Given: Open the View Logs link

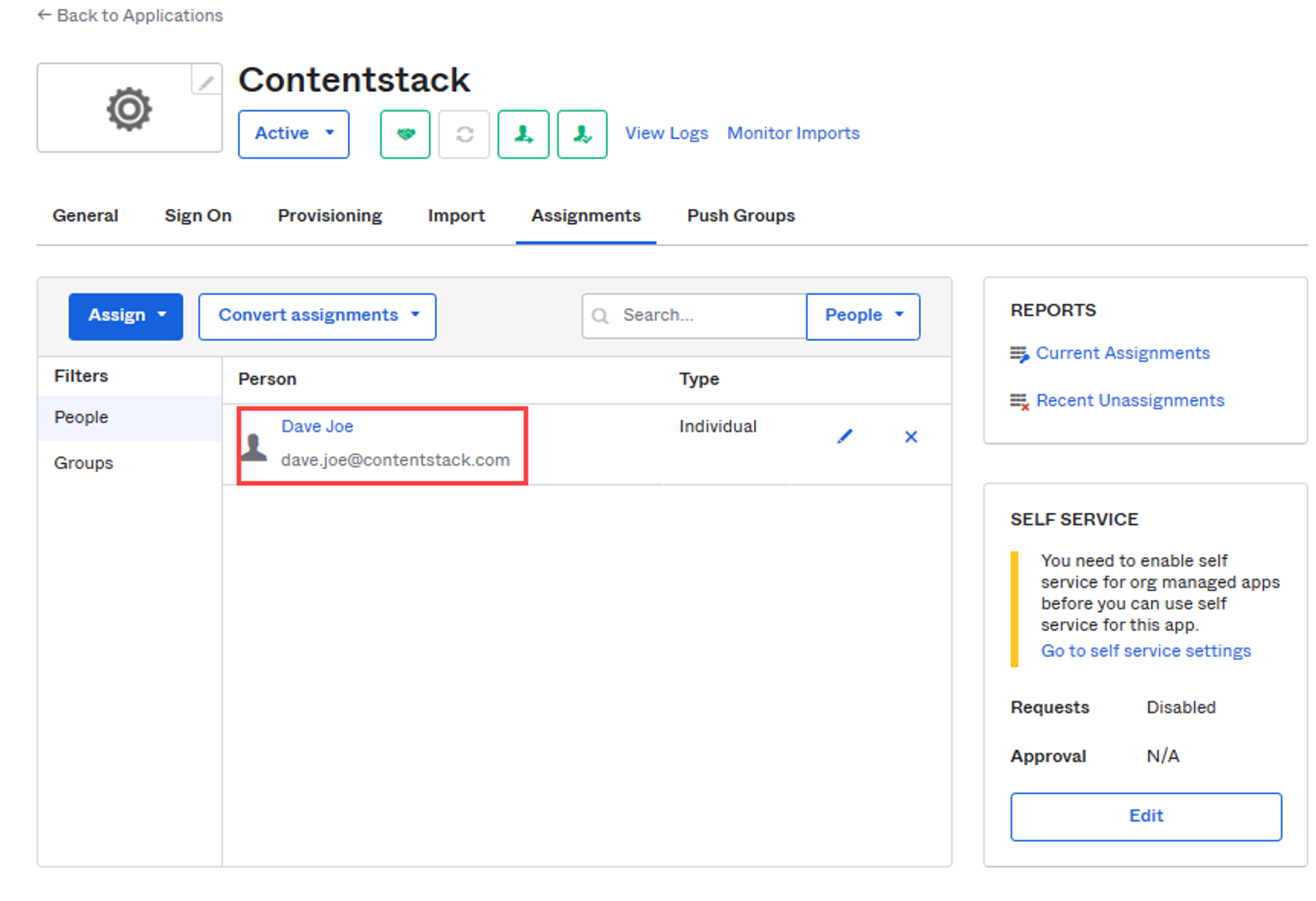Looking at the screenshot, I should click(667, 133).
